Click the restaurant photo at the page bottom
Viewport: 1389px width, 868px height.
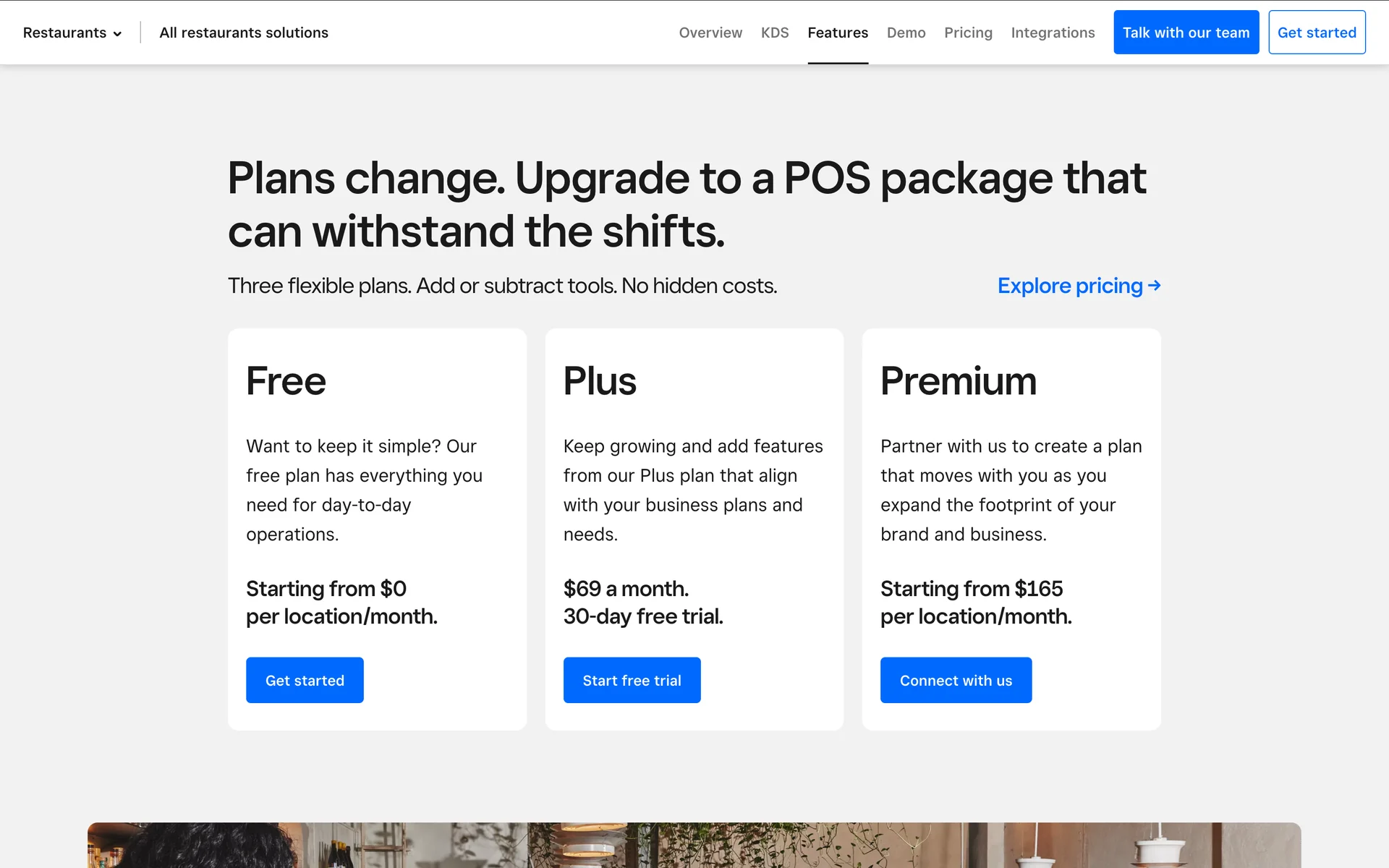pos(694,845)
